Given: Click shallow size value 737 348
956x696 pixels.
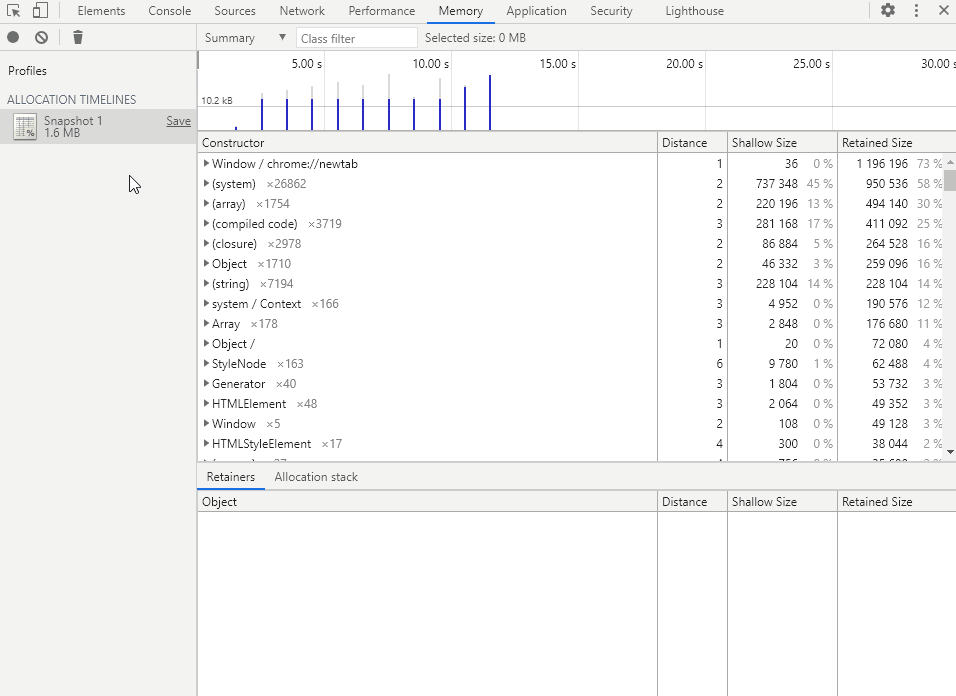Looking at the screenshot, I should [x=776, y=183].
